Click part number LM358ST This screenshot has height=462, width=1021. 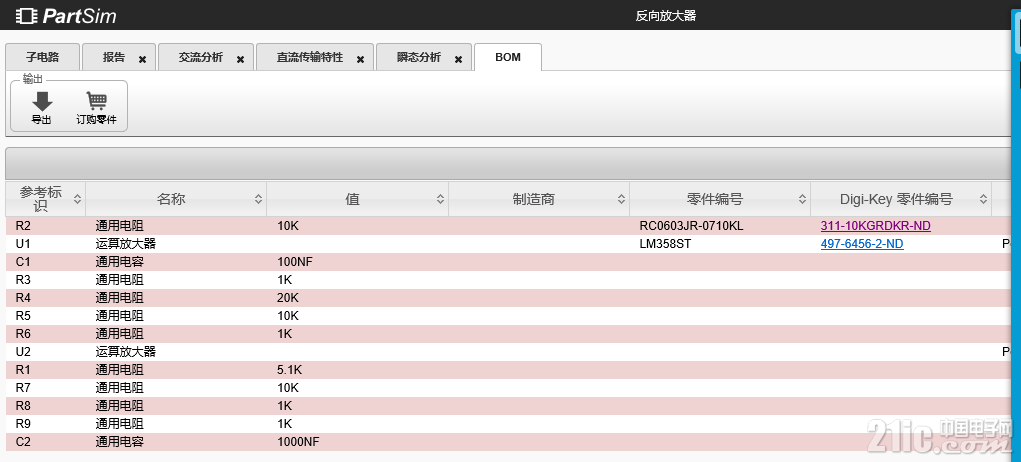pyautogui.click(x=665, y=244)
